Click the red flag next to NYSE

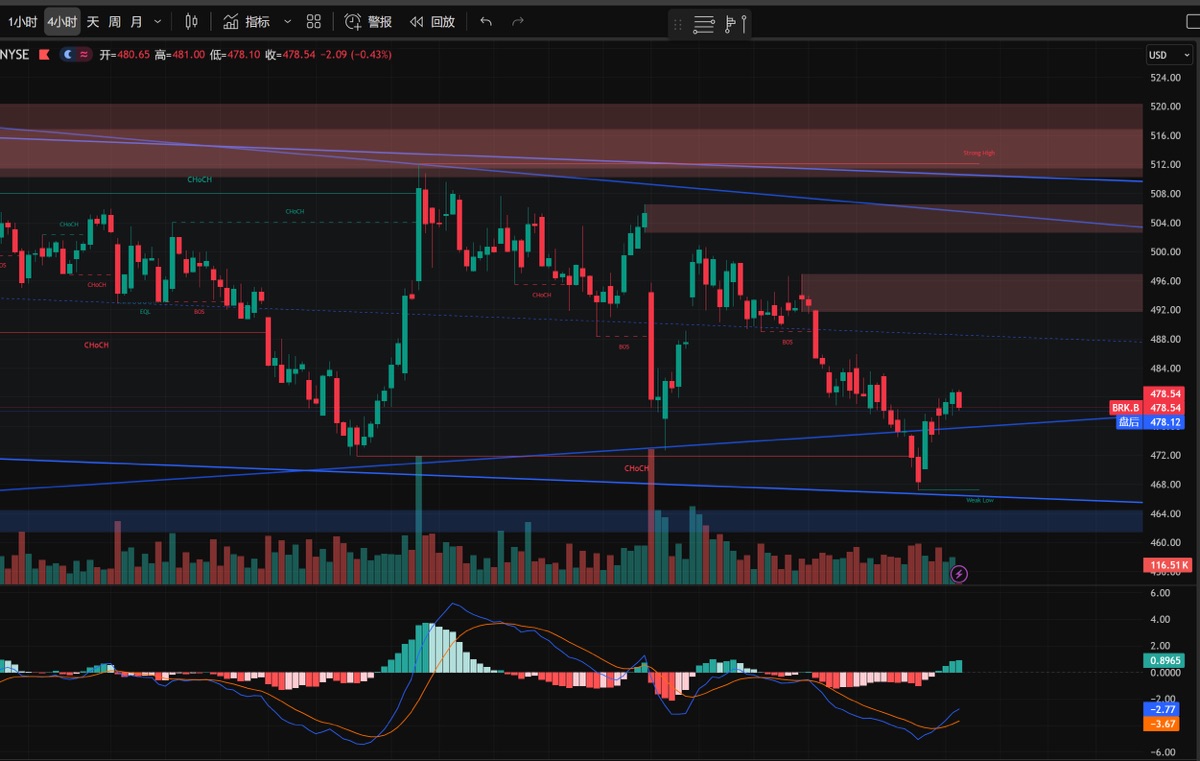[44, 55]
